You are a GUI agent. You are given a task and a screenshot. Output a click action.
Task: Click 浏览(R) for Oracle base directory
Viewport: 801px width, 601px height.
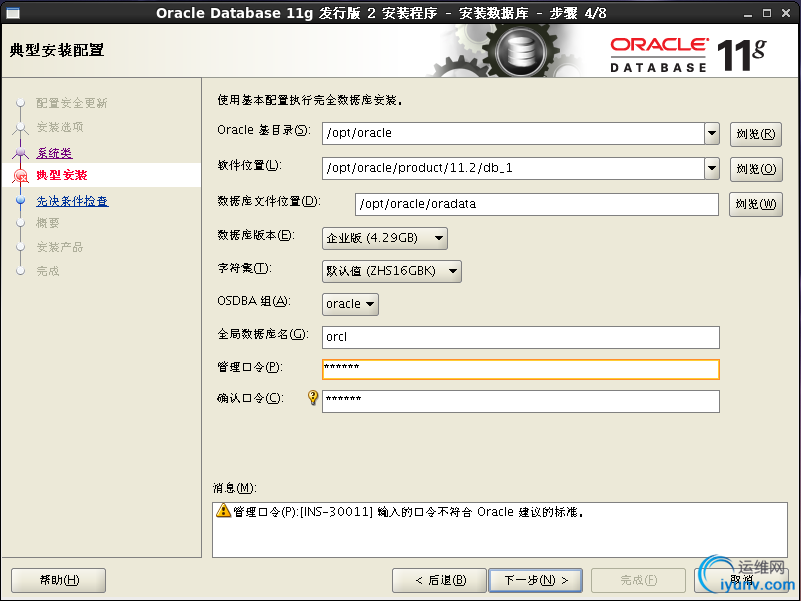(x=756, y=134)
